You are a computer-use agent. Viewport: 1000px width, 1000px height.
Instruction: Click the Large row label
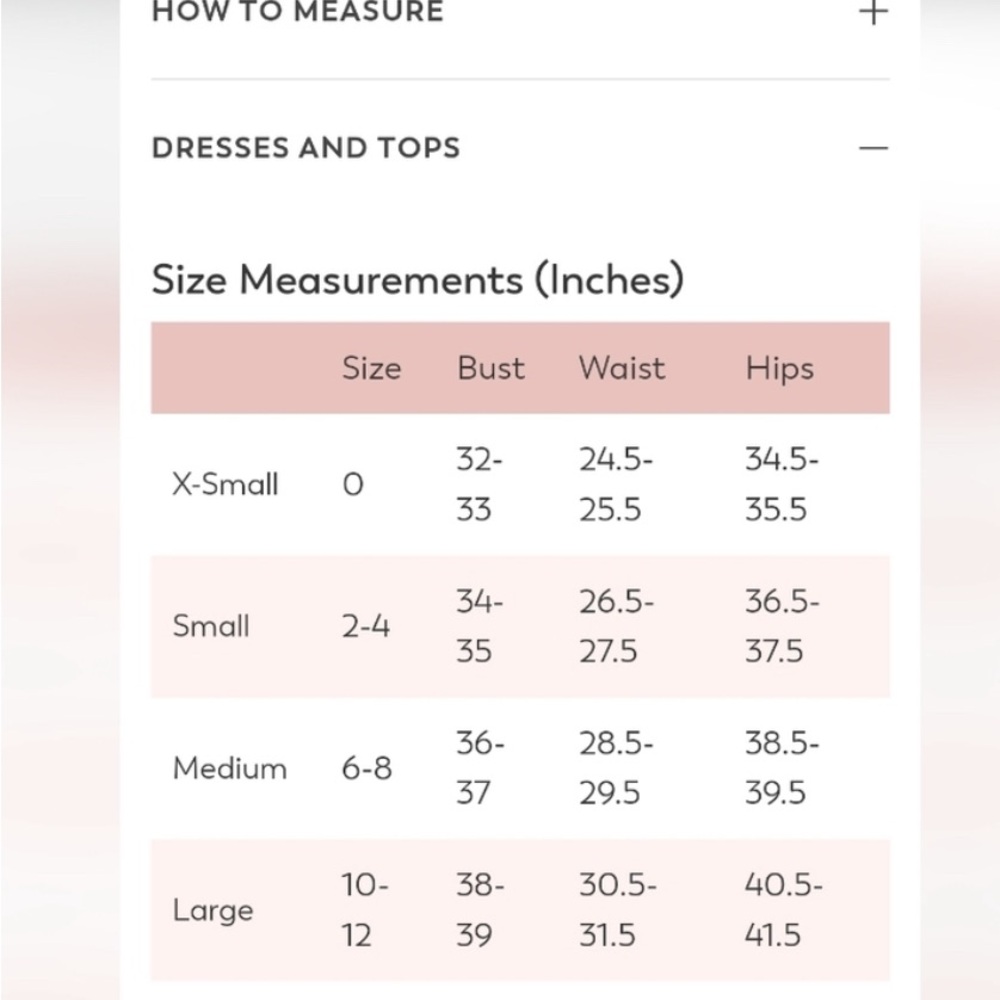tap(213, 911)
